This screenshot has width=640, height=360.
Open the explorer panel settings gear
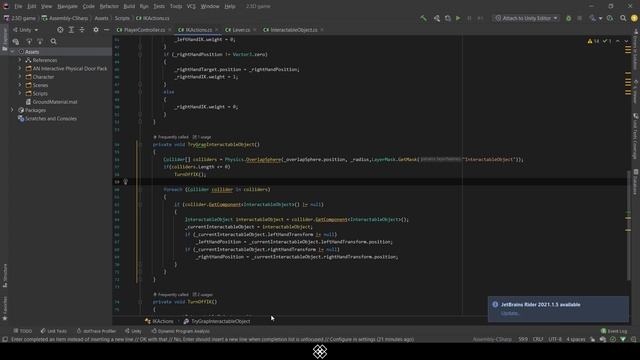coord(96,30)
